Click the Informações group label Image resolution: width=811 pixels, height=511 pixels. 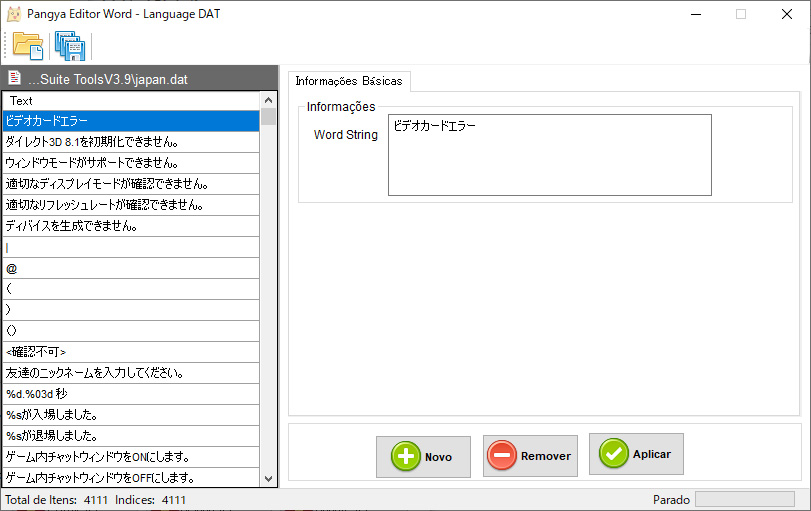341,107
